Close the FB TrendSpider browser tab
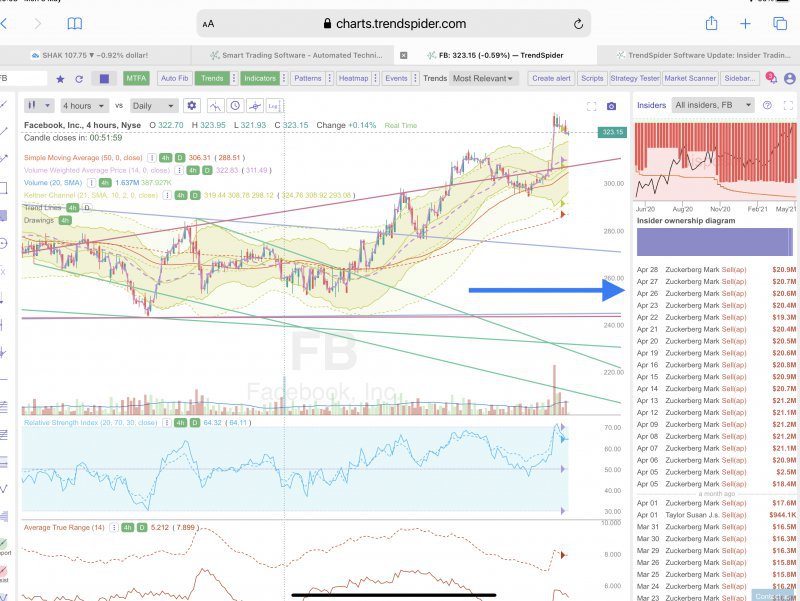The width and height of the screenshot is (800, 601). (404, 55)
